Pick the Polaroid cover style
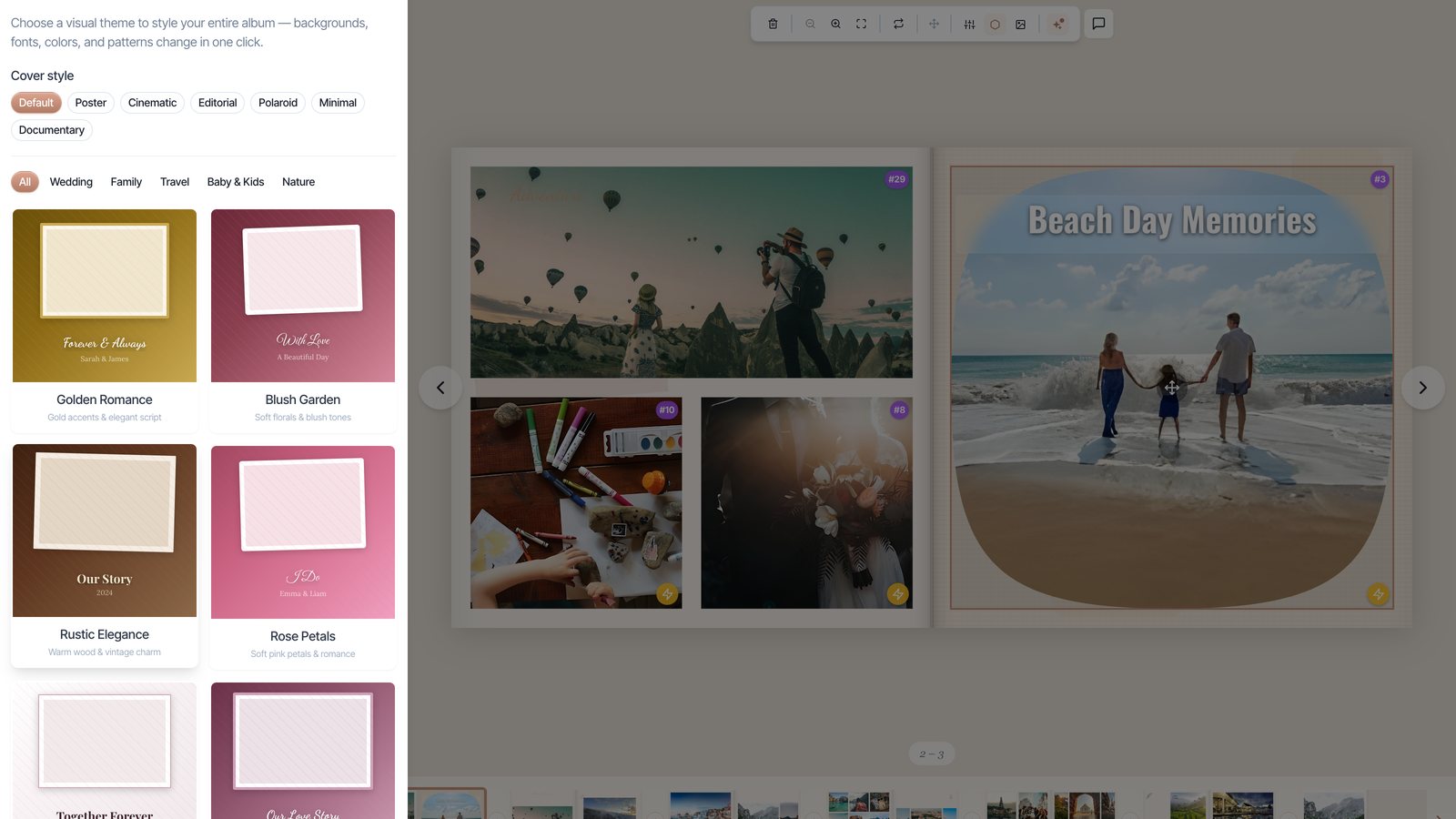 point(278,103)
